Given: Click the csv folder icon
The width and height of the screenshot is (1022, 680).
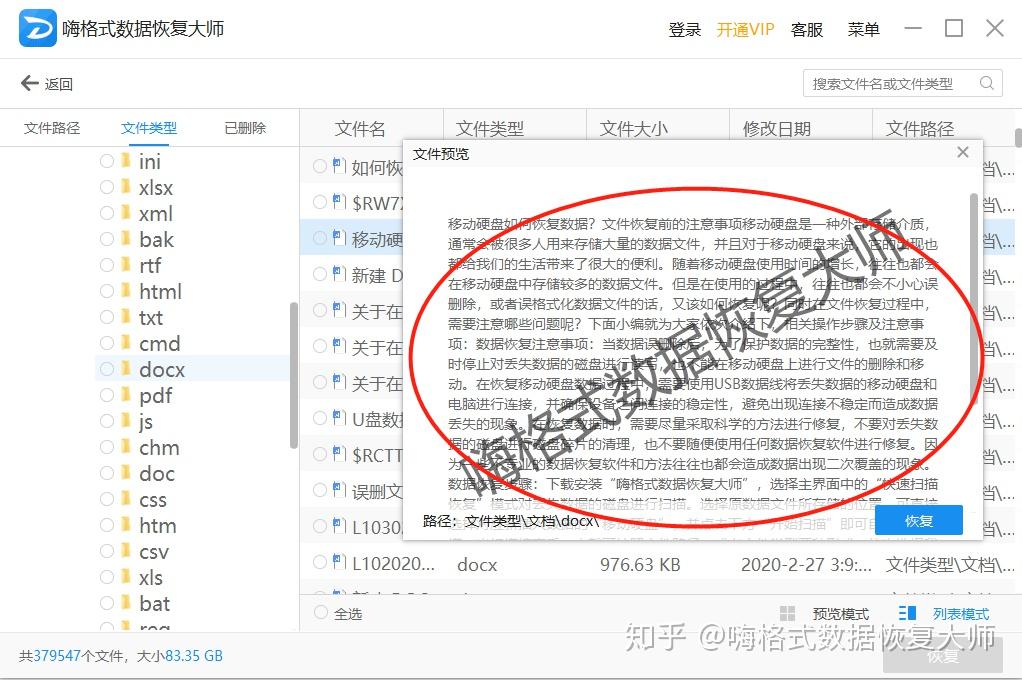Looking at the screenshot, I should pos(126,552).
